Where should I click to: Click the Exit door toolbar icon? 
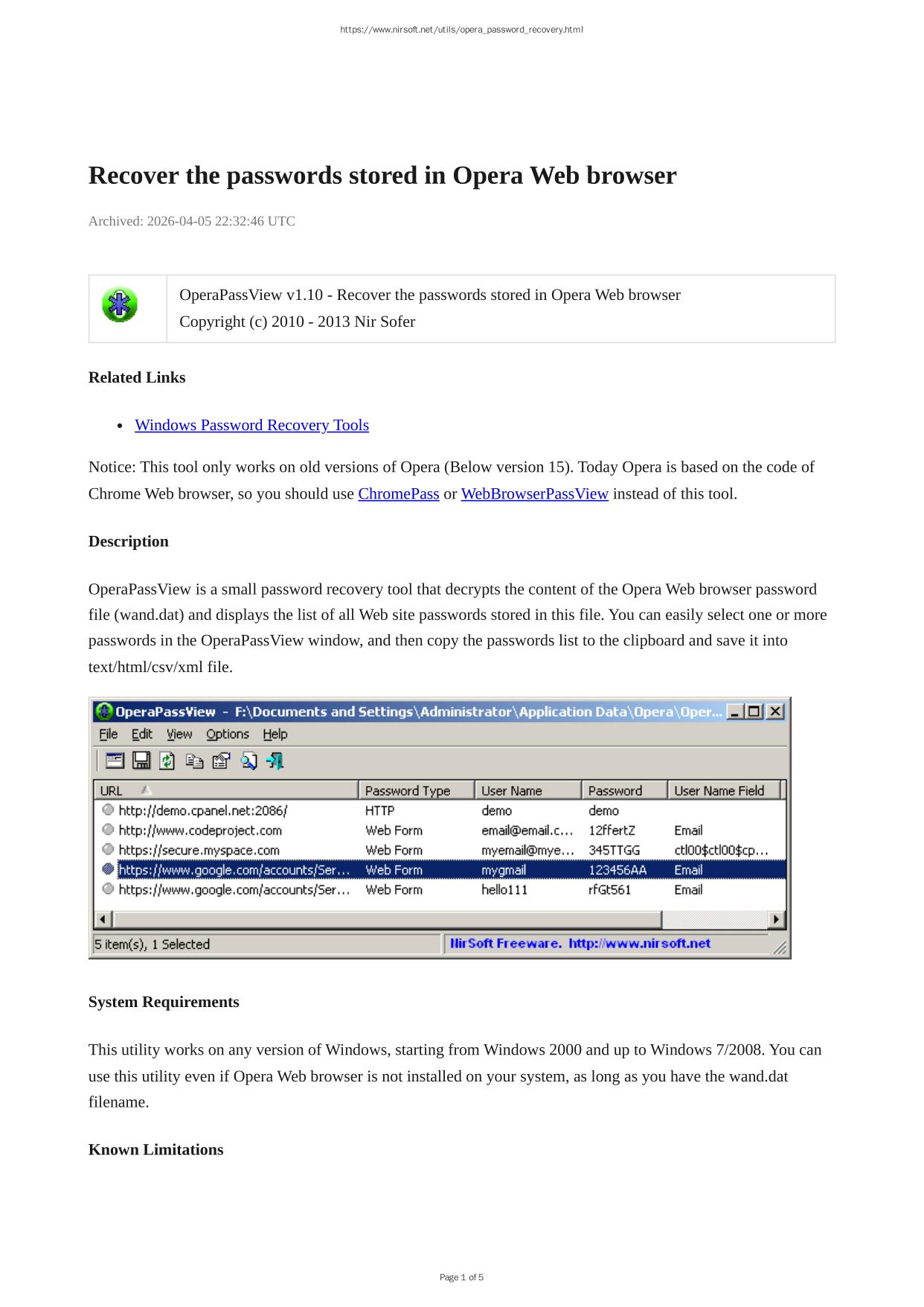[x=275, y=760]
